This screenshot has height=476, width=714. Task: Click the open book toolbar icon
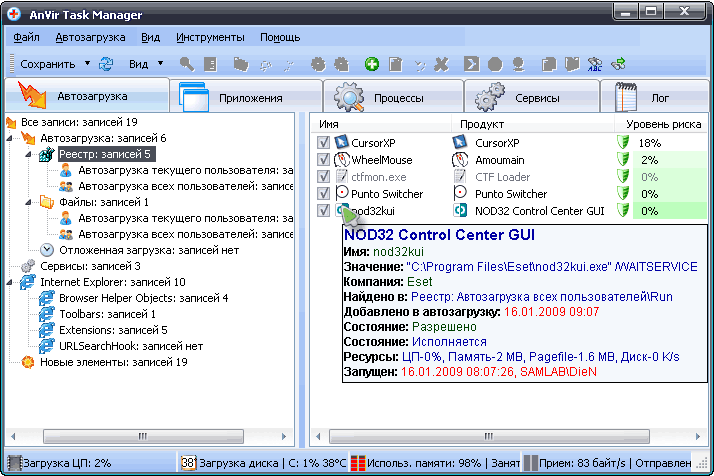tap(572, 64)
